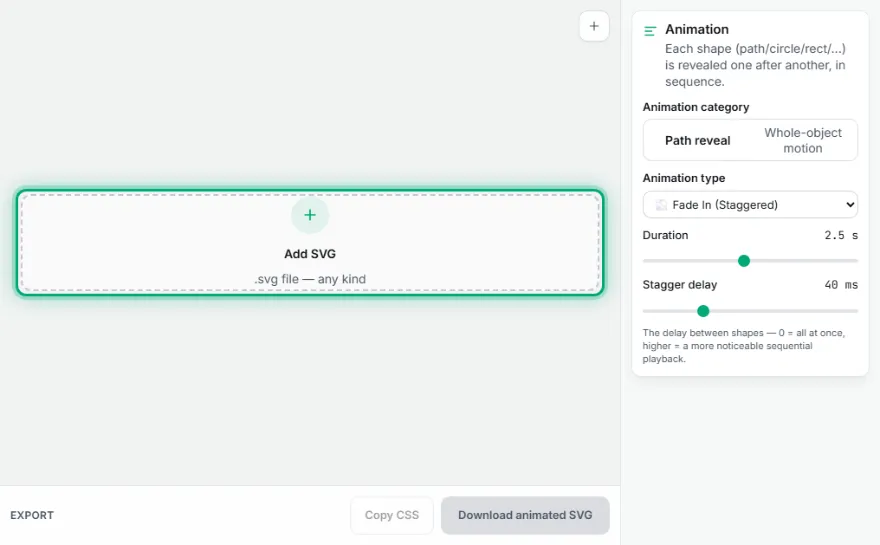Select the Path reveal category

pyautogui.click(x=697, y=140)
